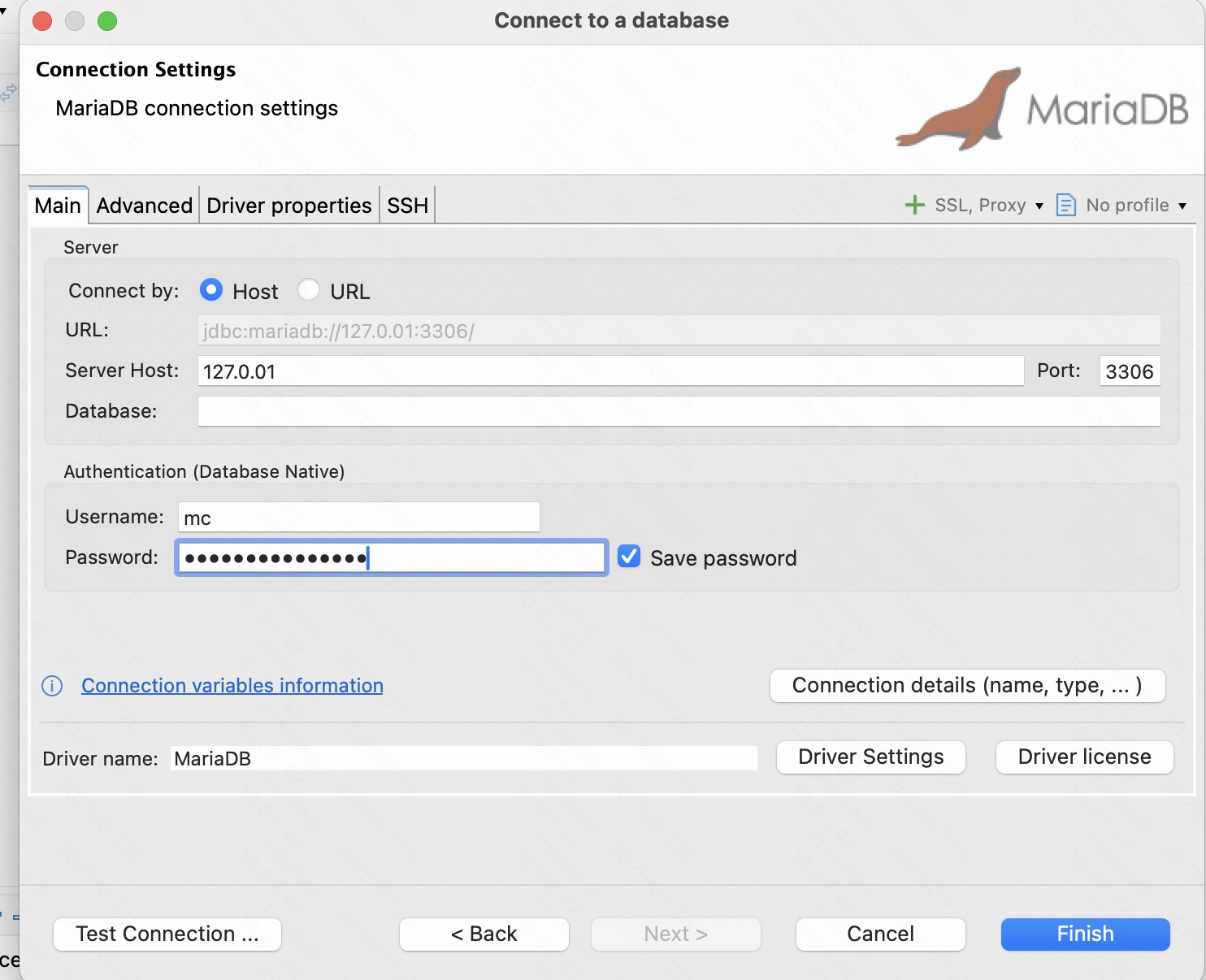Image resolution: width=1206 pixels, height=980 pixels.
Task: Click into the empty Database field
Action: point(679,411)
